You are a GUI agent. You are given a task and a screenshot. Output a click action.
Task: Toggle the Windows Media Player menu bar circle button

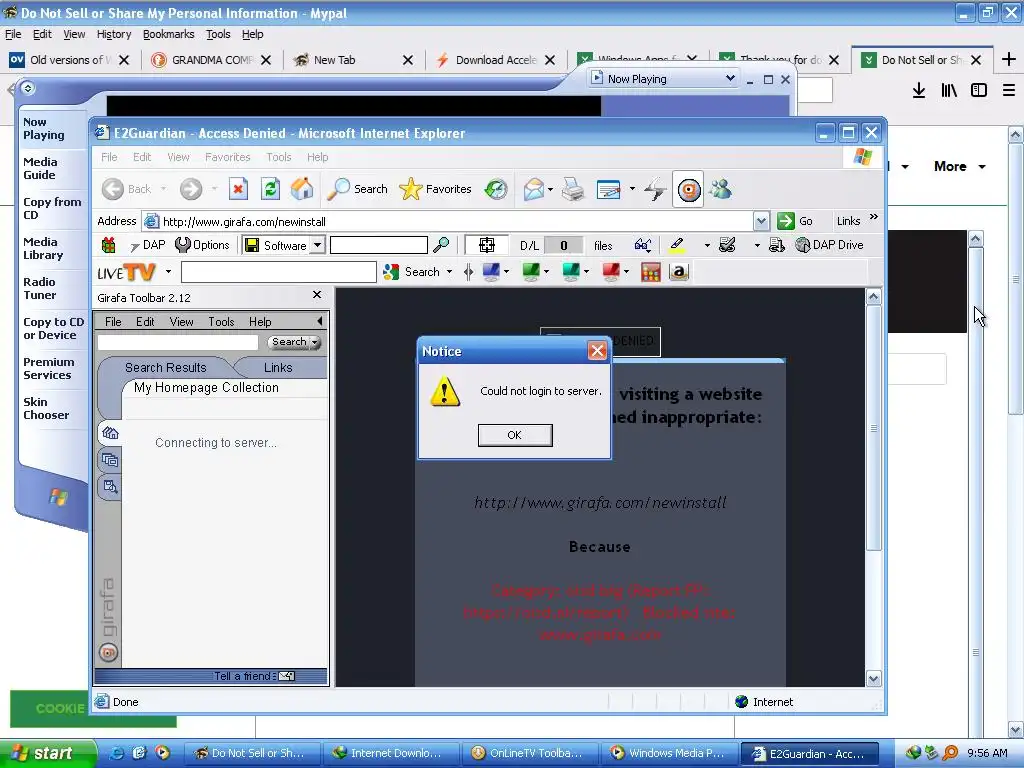[27, 88]
